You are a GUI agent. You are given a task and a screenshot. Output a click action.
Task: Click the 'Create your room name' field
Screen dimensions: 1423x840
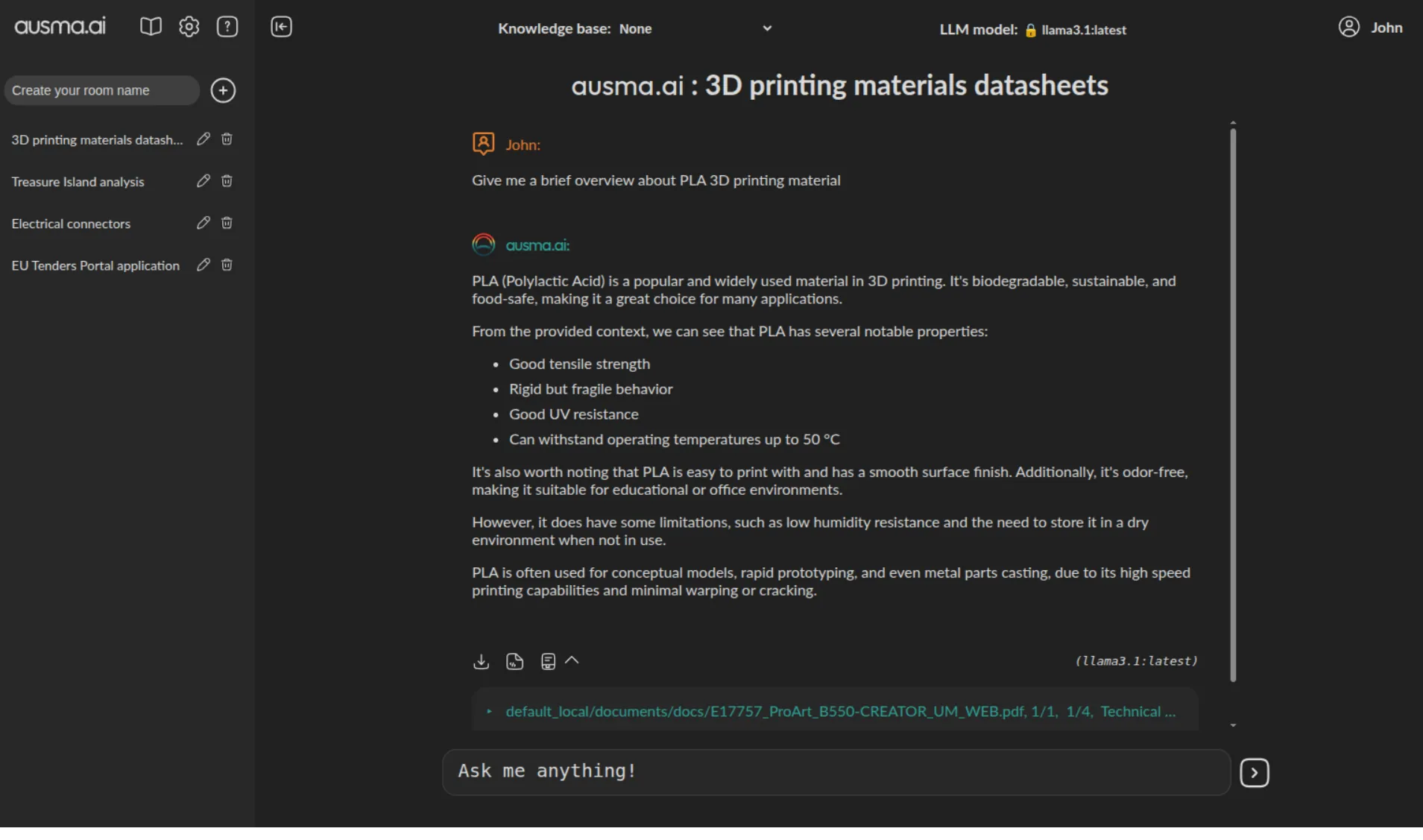tap(101, 90)
